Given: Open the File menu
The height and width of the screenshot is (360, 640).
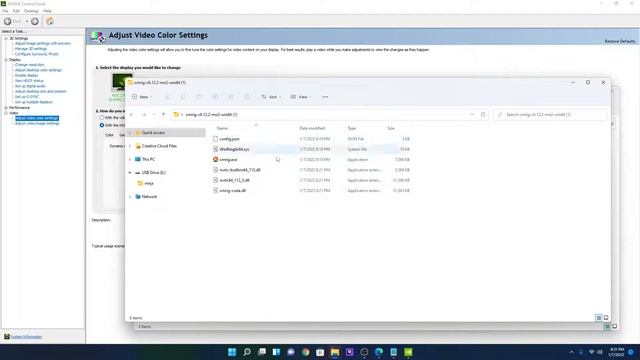Looking at the screenshot, I should tap(5, 11).
